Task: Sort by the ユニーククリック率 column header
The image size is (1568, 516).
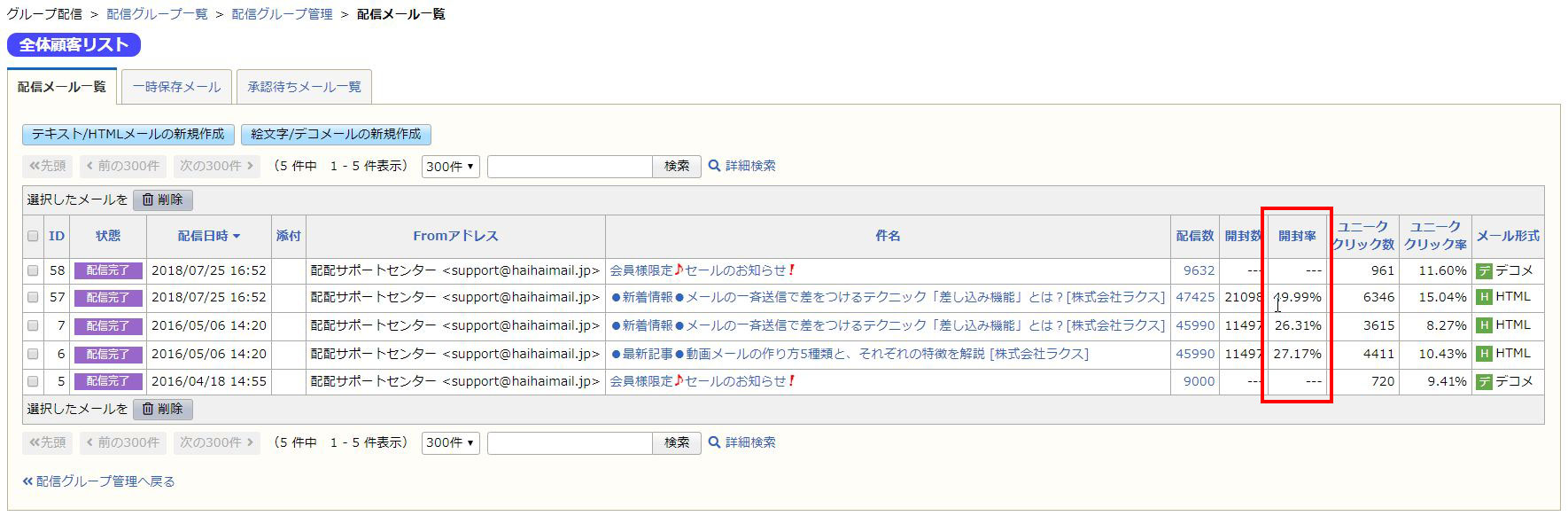Action: tap(1435, 236)
